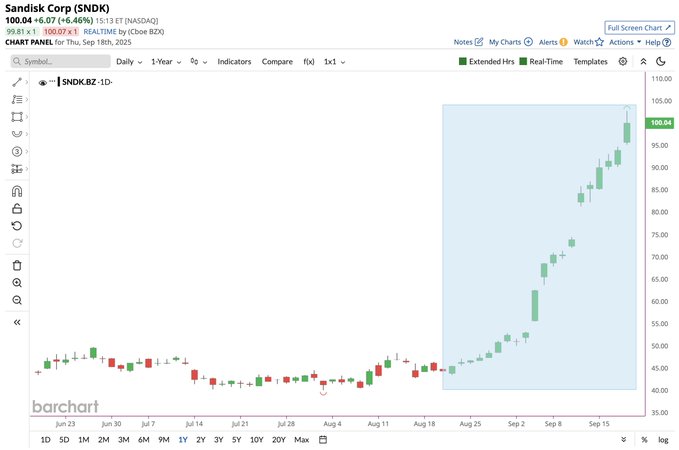Select the 2Y range tab
This screenshot has width=679, height=450.
coord(201,440)
